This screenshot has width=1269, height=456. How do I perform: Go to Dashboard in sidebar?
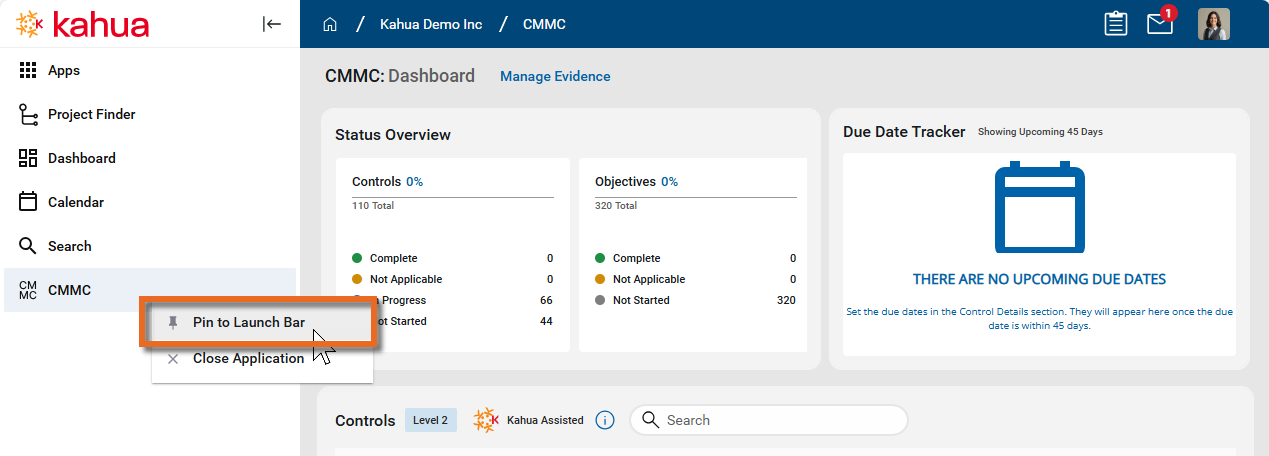(81, 158)
